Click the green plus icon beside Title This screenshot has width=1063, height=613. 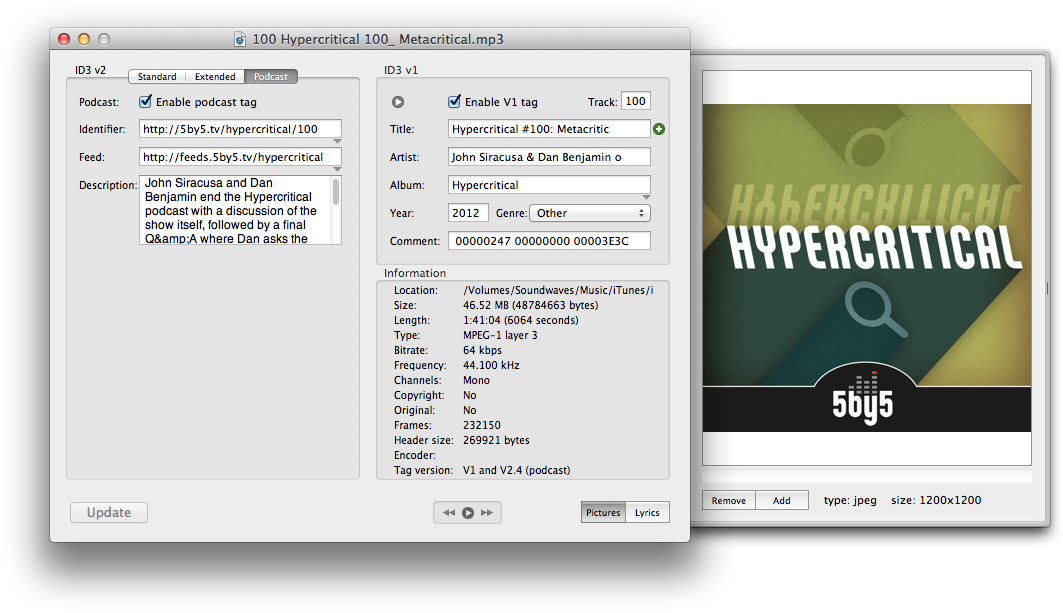click(x=659, y=129)
